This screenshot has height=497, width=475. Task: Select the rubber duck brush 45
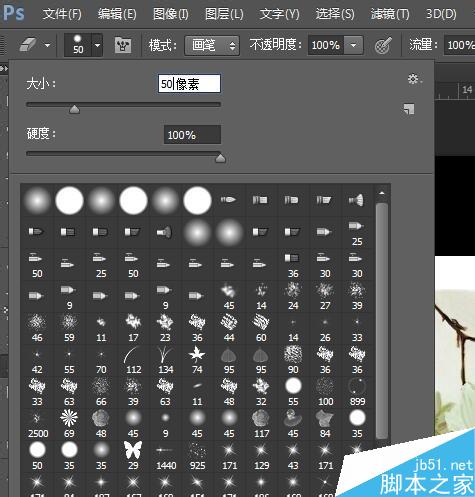coord(293,423)
